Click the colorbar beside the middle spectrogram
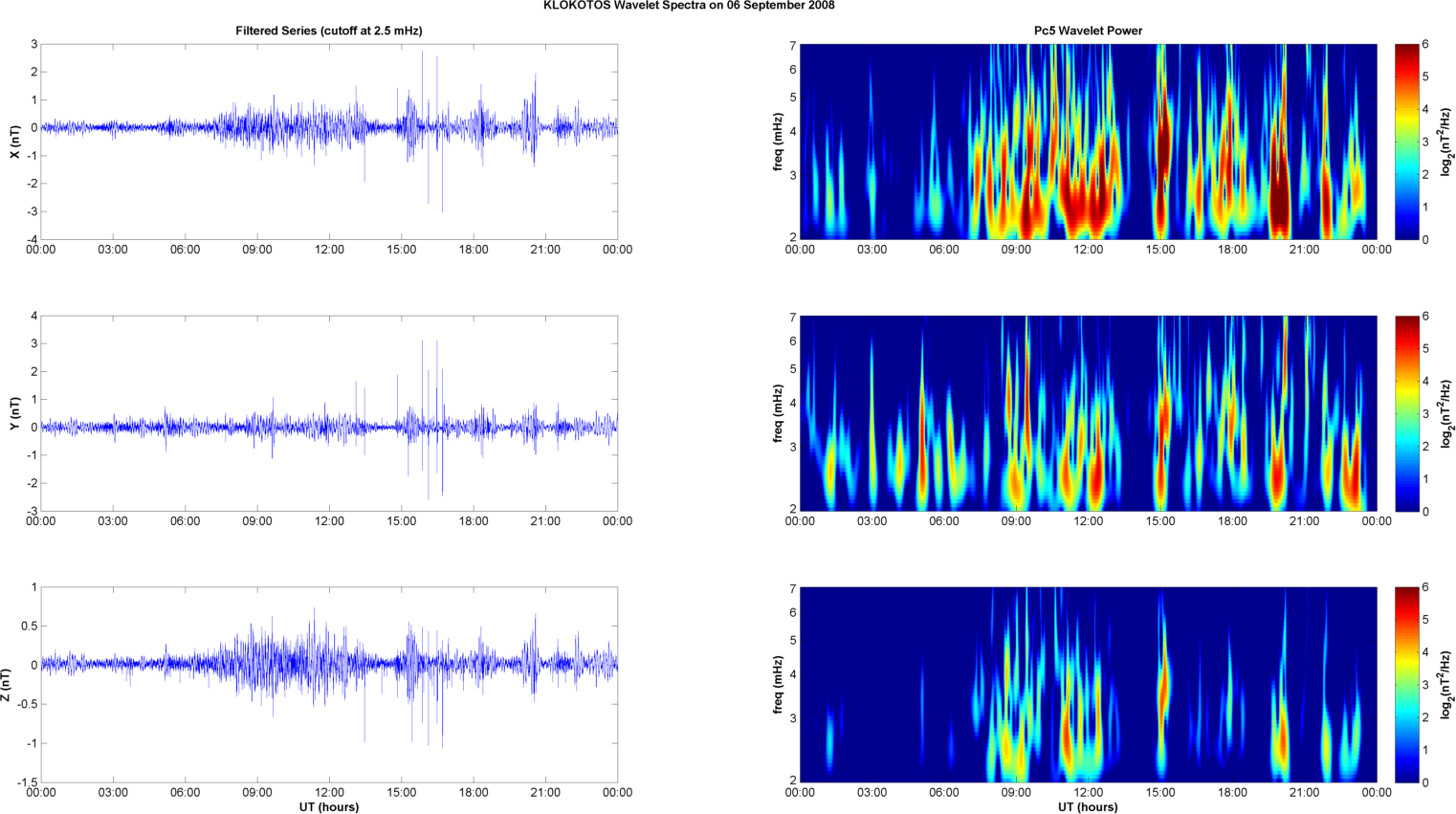1456x814 pixels. [x=1406, y=413]
